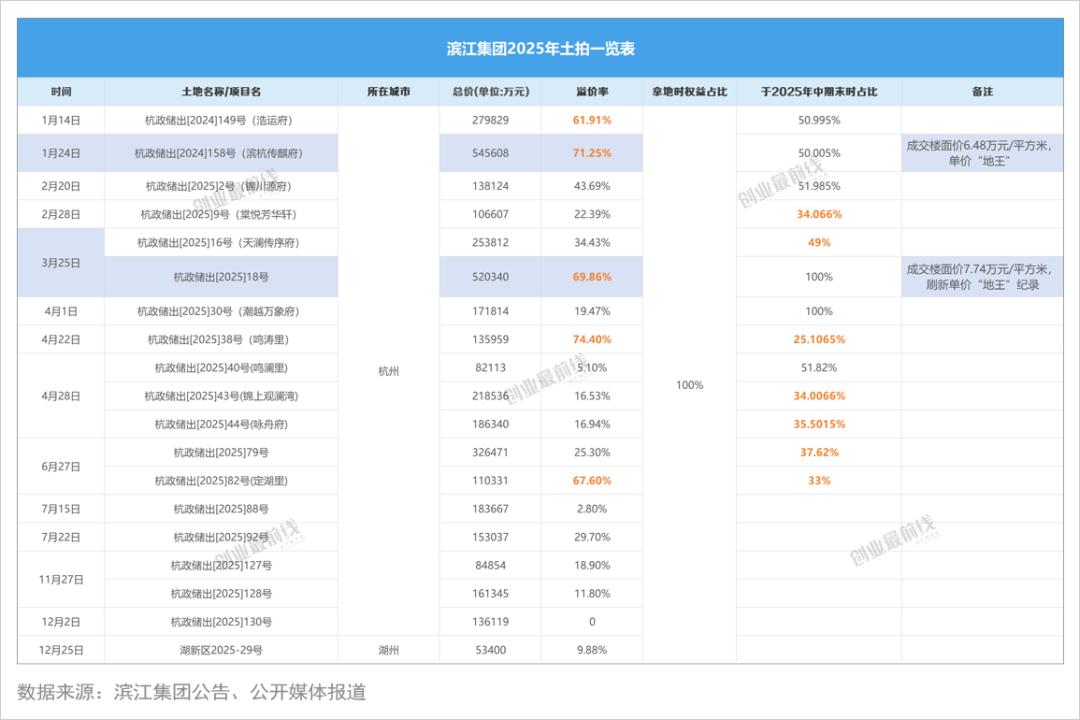This screenshot has width=1080, height=720.
Task: Click the date cell "6月27日"
Action: [61, 466]
